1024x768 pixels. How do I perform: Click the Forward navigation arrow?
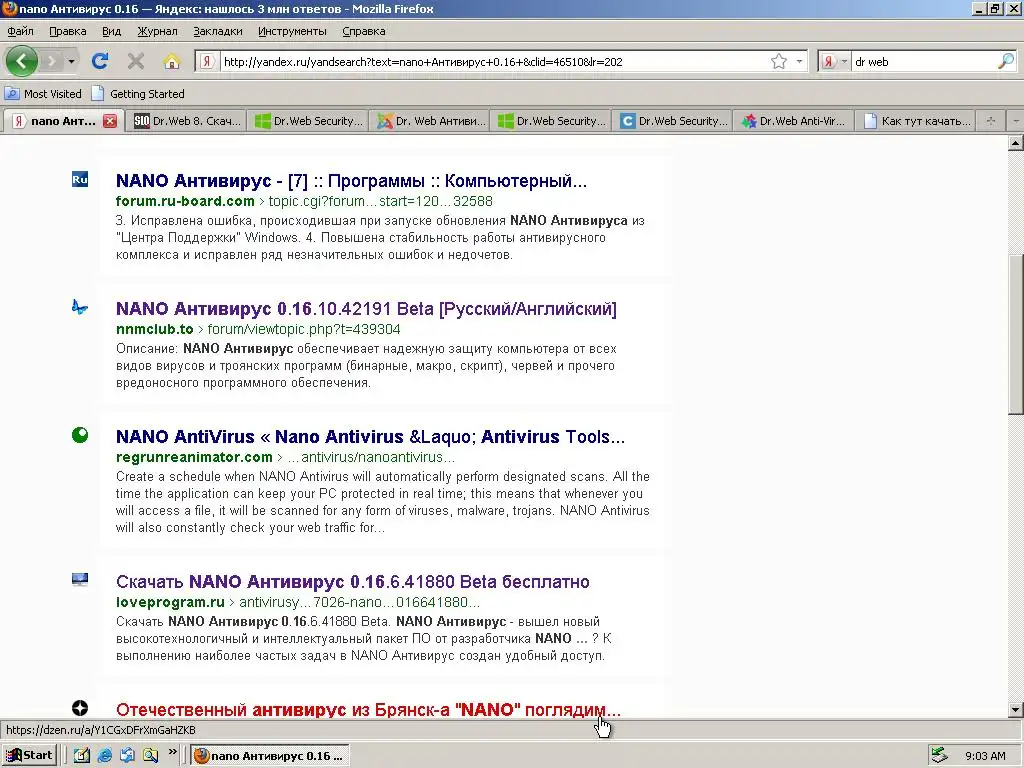point(52,61)
